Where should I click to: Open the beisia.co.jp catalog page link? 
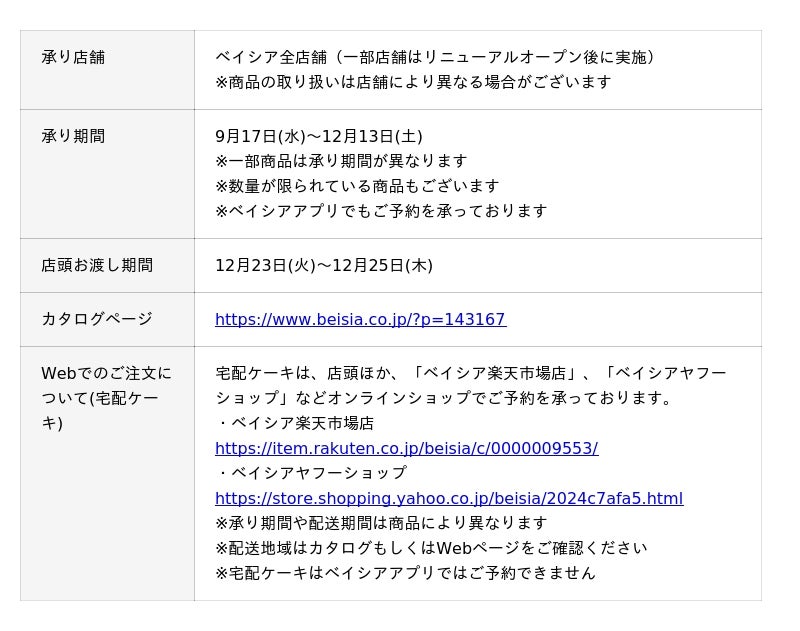[x=360, y=320]
